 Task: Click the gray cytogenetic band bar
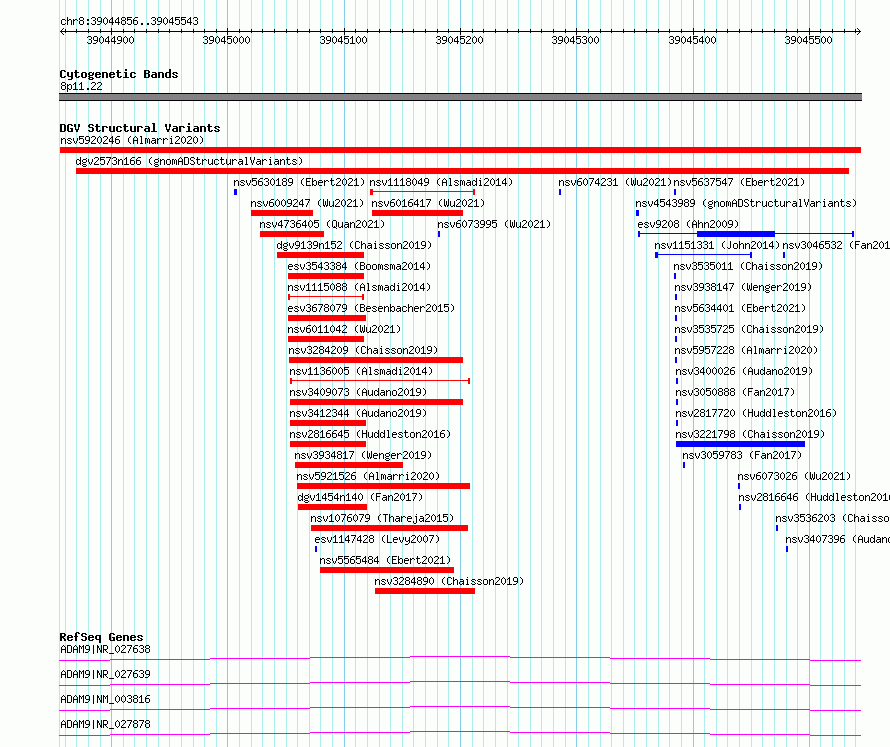(460, 97)
